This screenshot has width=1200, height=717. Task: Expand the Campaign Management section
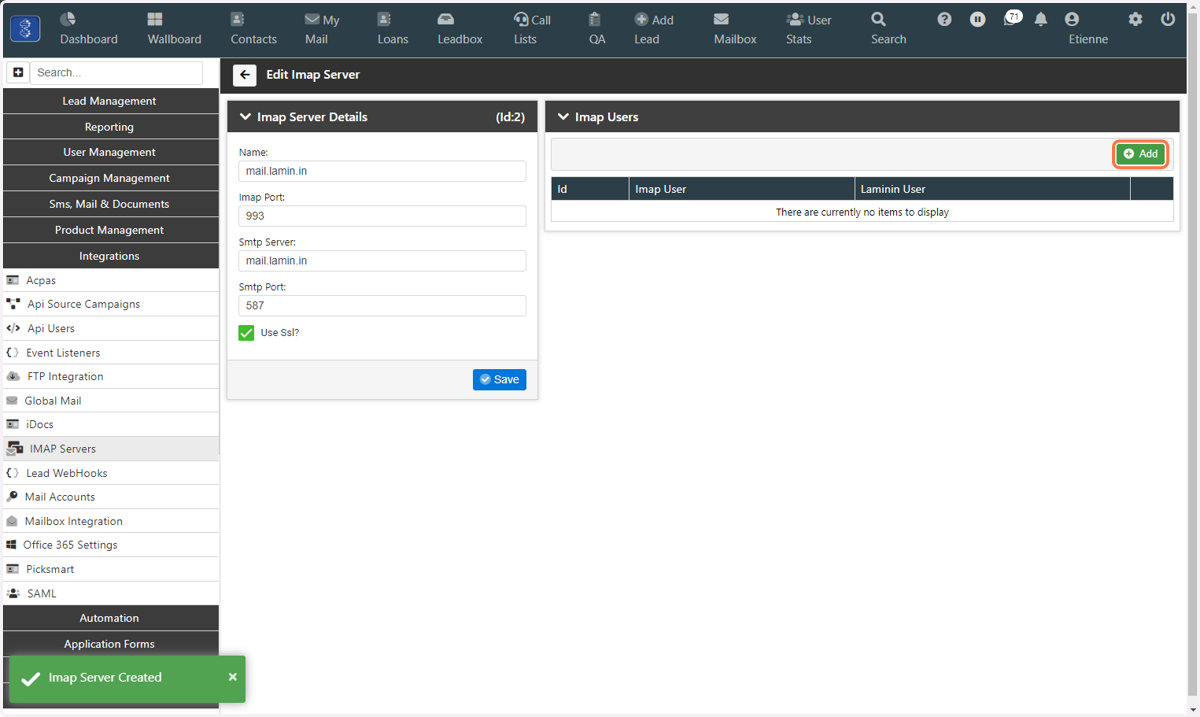[110, 178]
